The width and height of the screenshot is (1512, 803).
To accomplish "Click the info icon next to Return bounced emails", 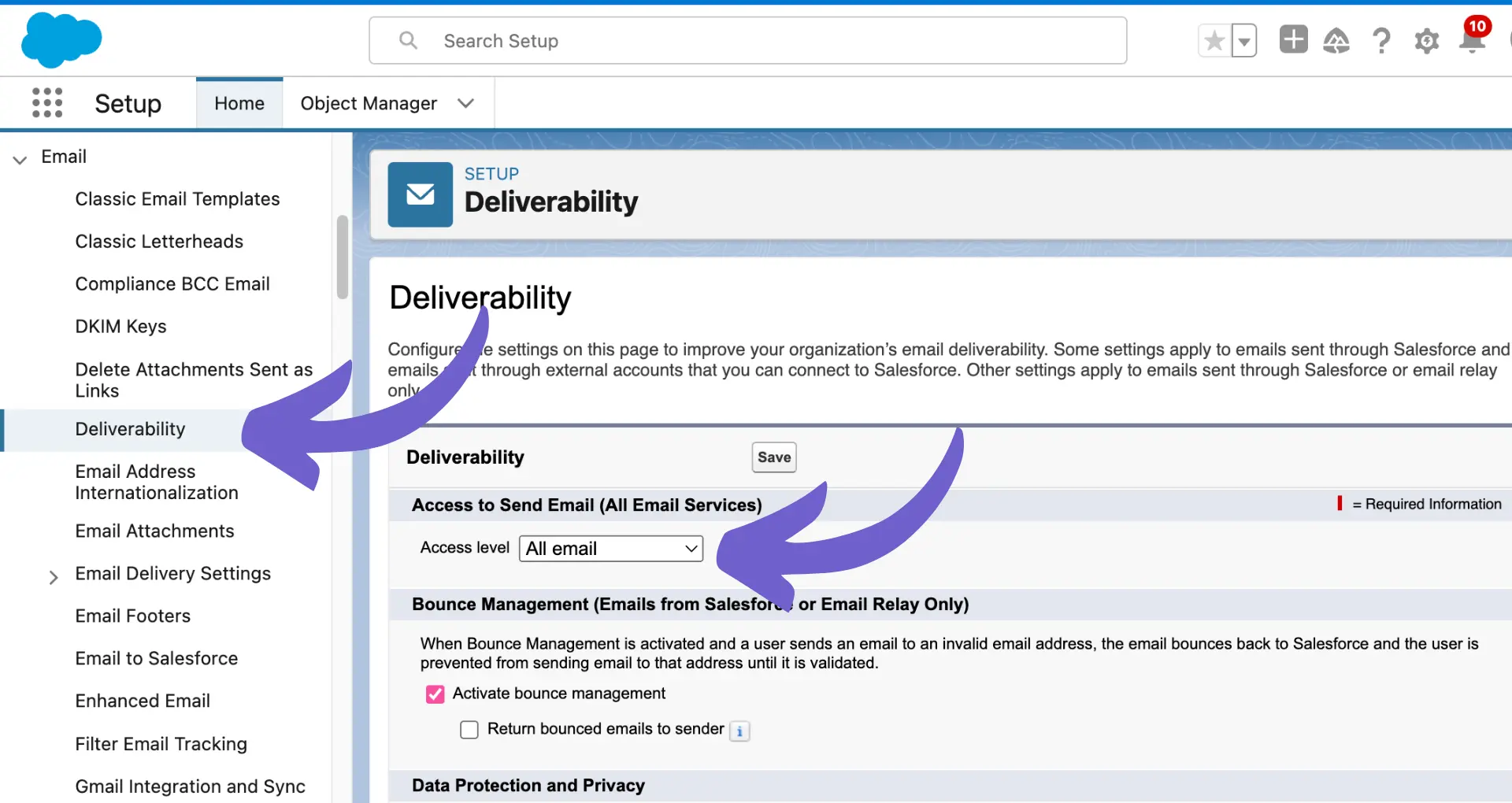I will click(739, 731).
